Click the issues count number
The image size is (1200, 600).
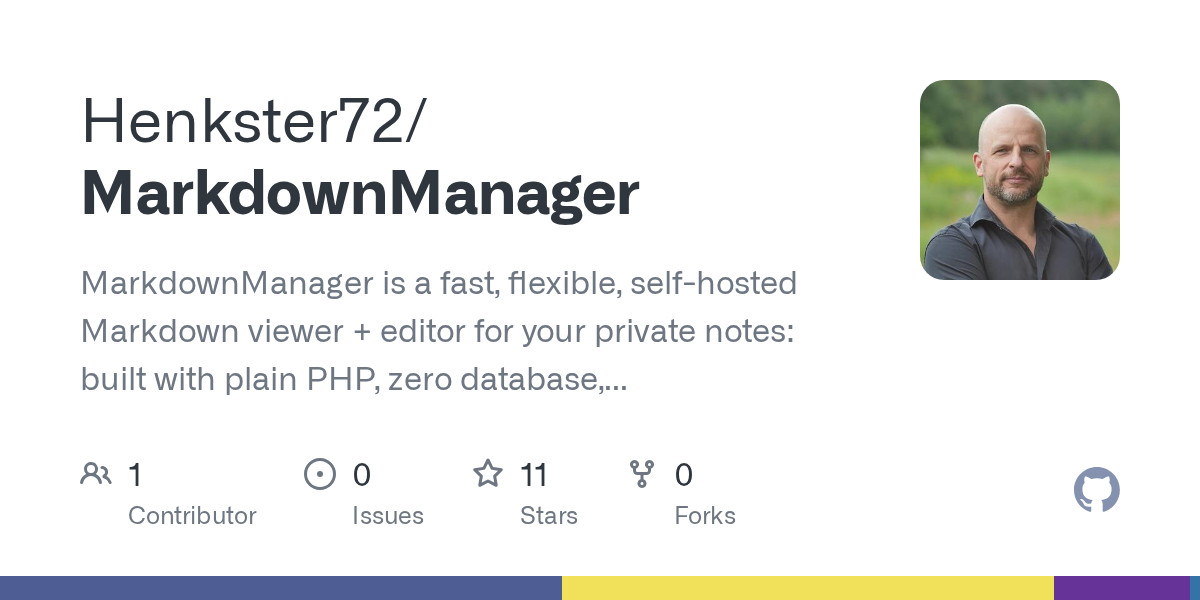point(362,474)
